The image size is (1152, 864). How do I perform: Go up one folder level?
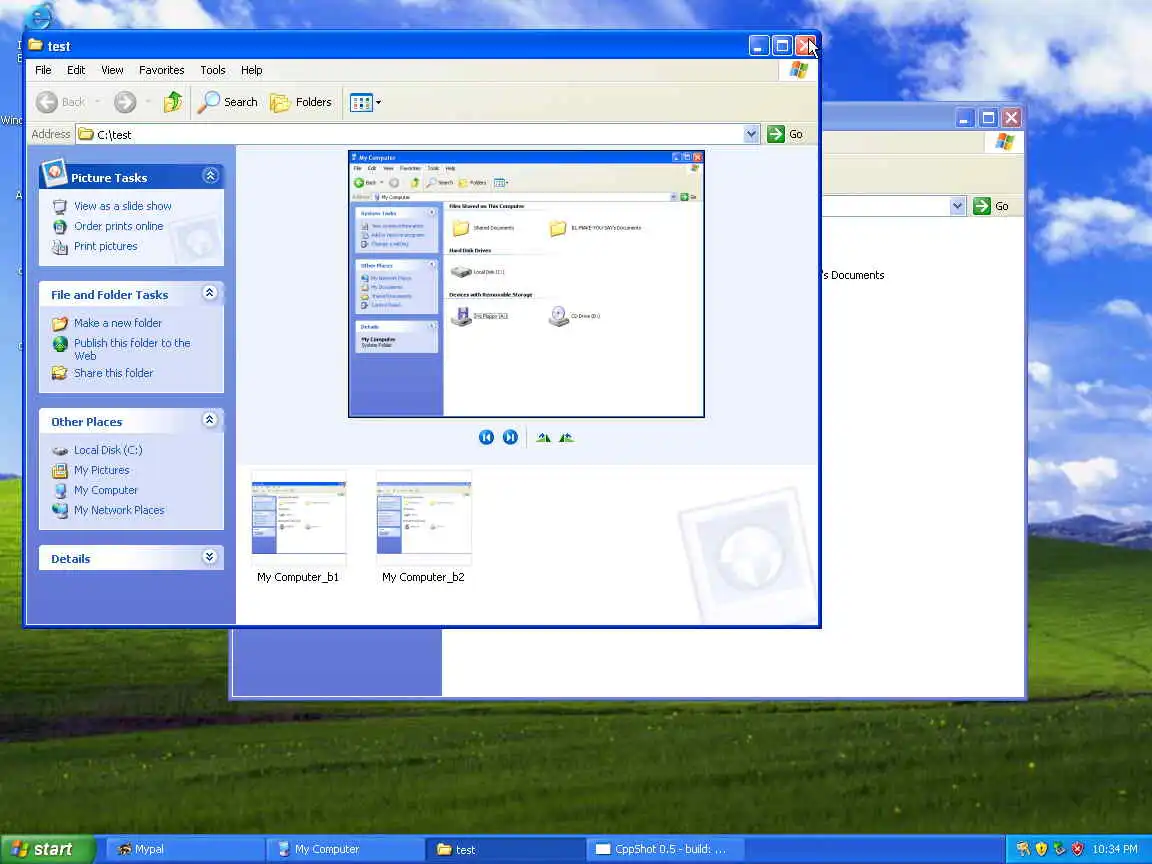coord(173,102)
